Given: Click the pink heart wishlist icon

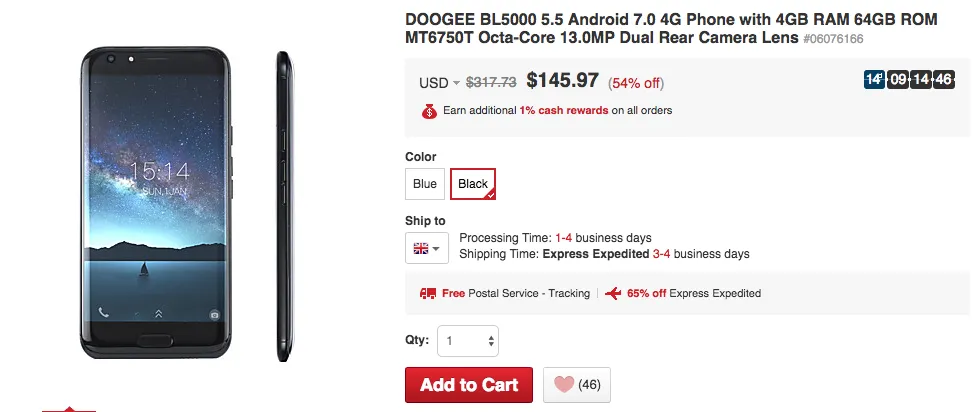Looking at the screenshot, I should click(564, 385).
